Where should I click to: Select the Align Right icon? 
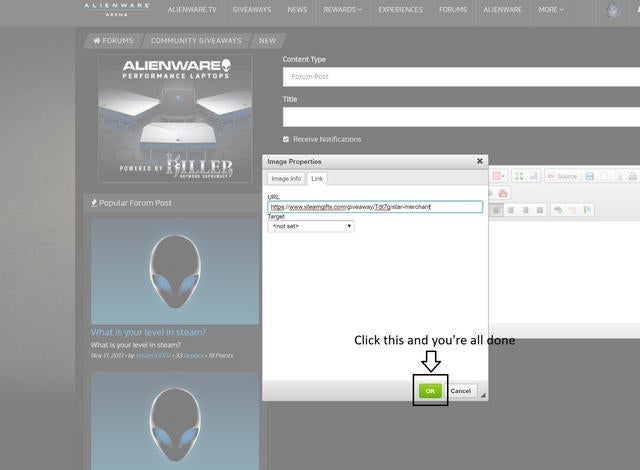click(525, 210)
